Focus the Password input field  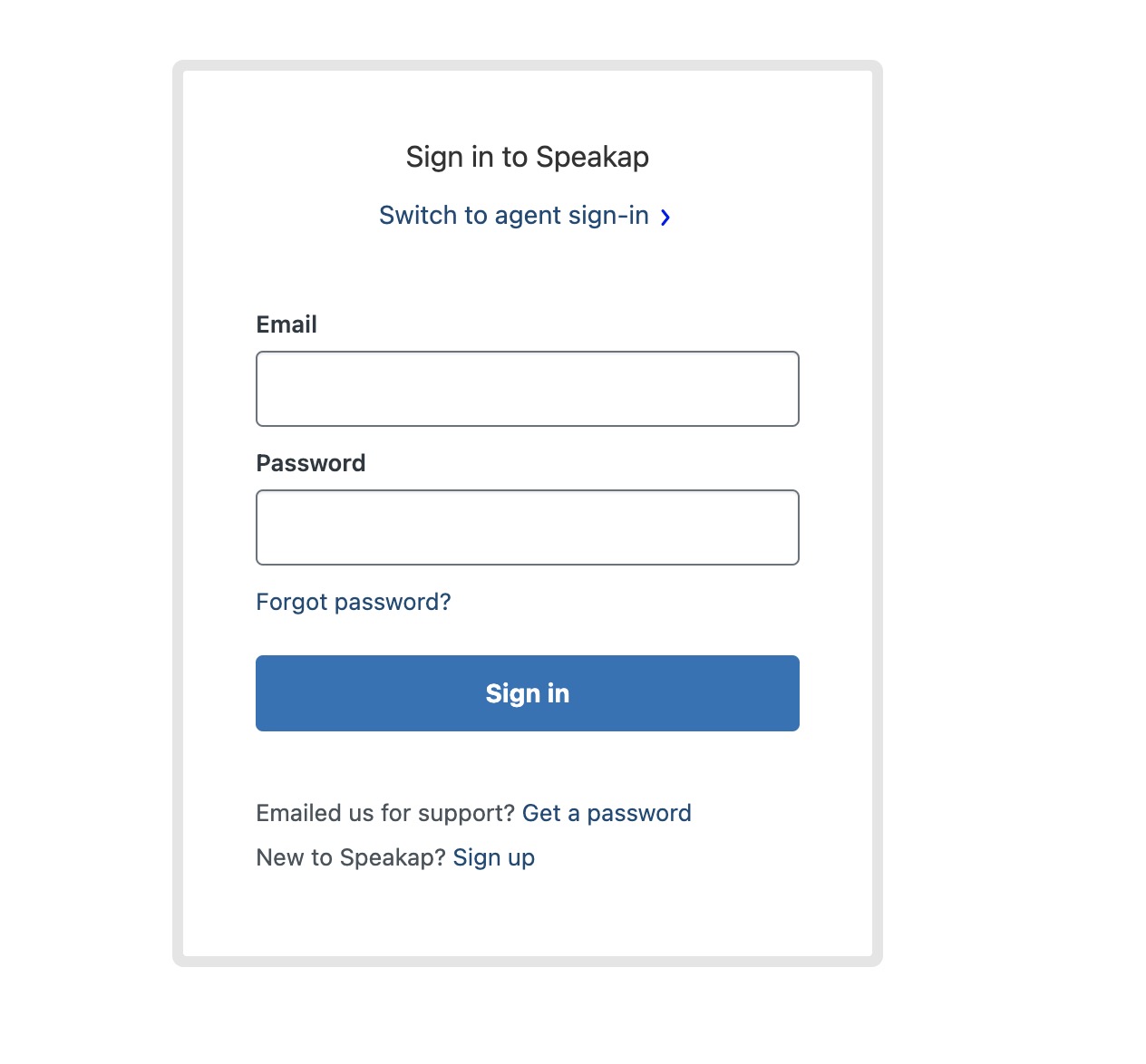point(528,527)
